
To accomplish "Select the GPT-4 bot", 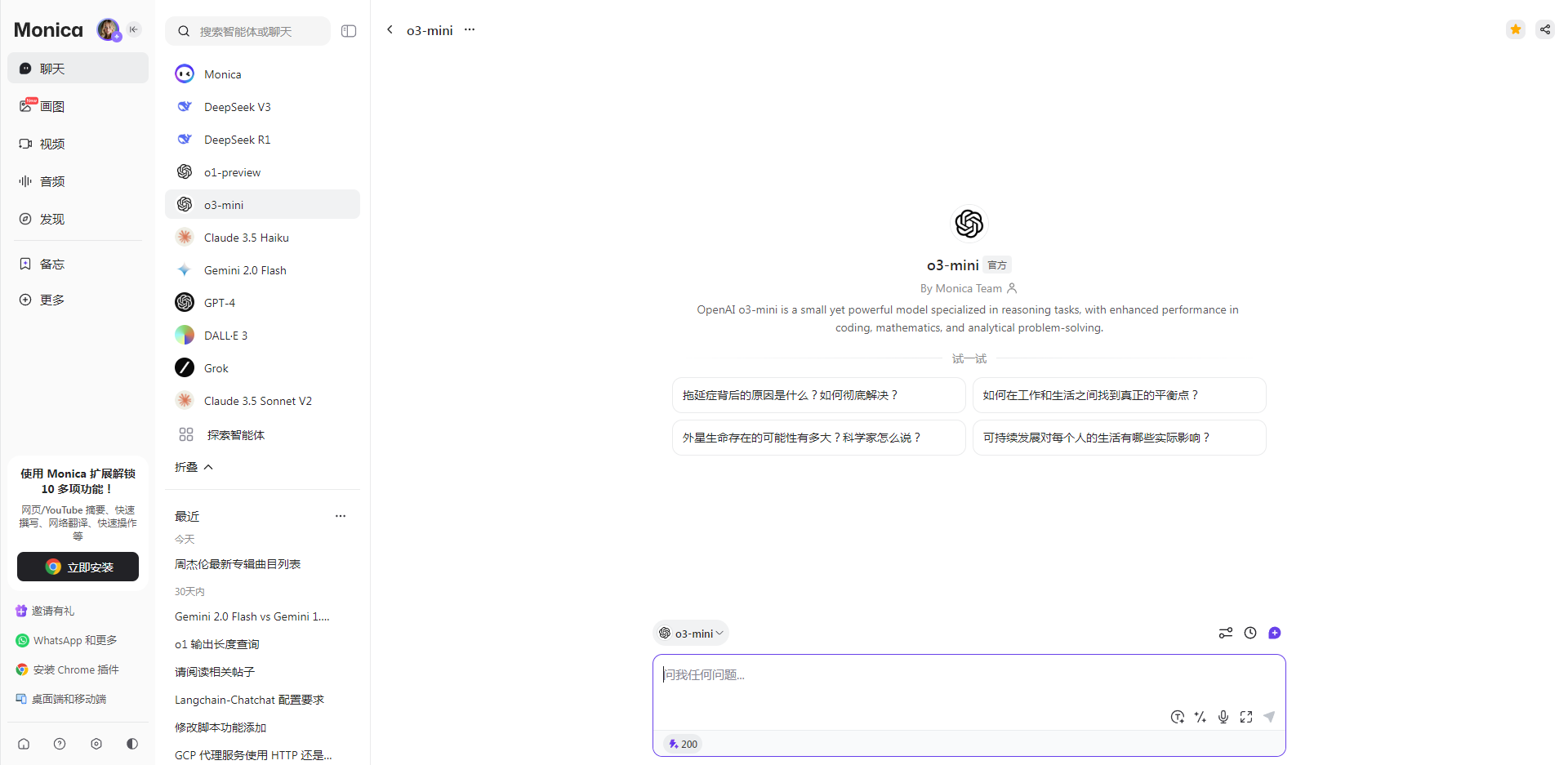I will pos(262,303).
